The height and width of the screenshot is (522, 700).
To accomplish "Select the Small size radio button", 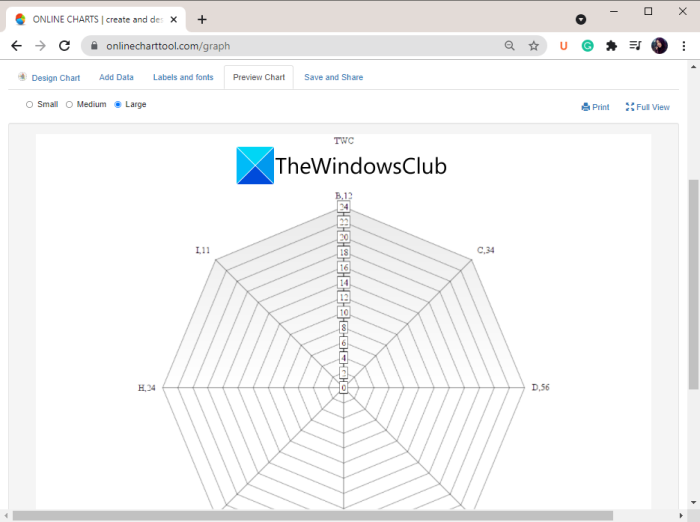I will click(29, 104).
